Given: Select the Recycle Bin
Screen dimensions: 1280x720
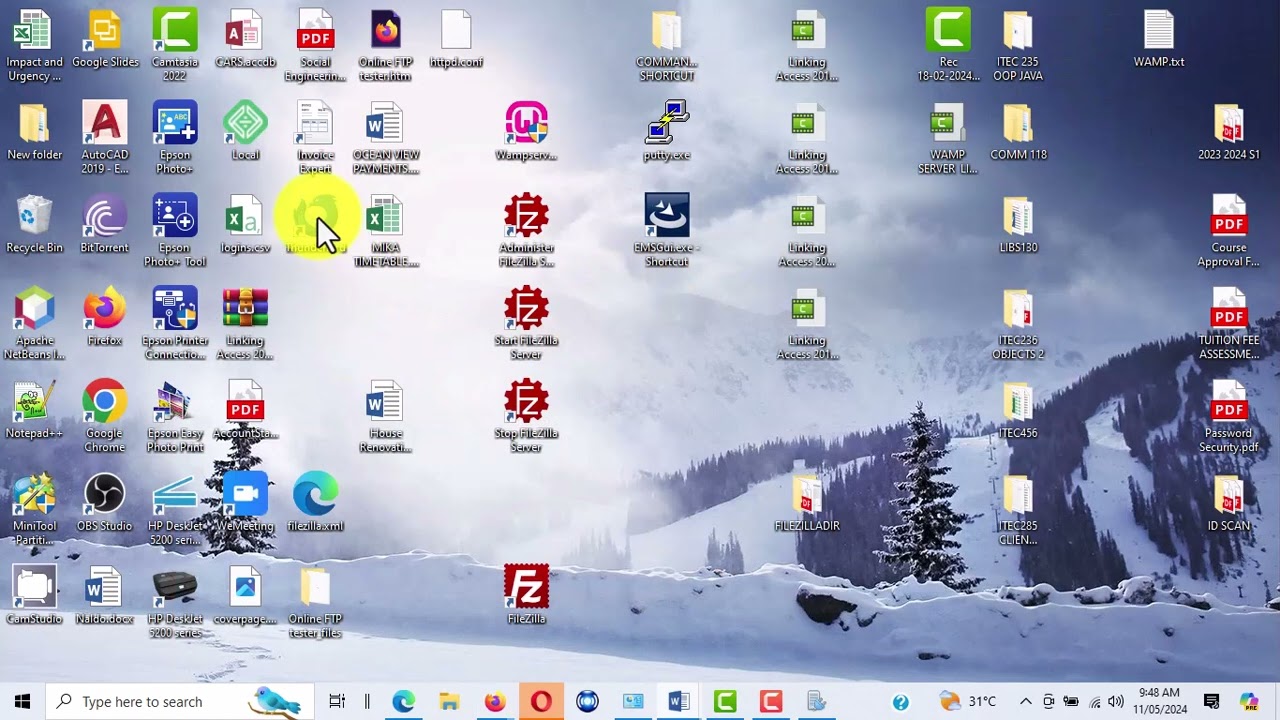Looking at the screenshot, I should tap(34, 225).
